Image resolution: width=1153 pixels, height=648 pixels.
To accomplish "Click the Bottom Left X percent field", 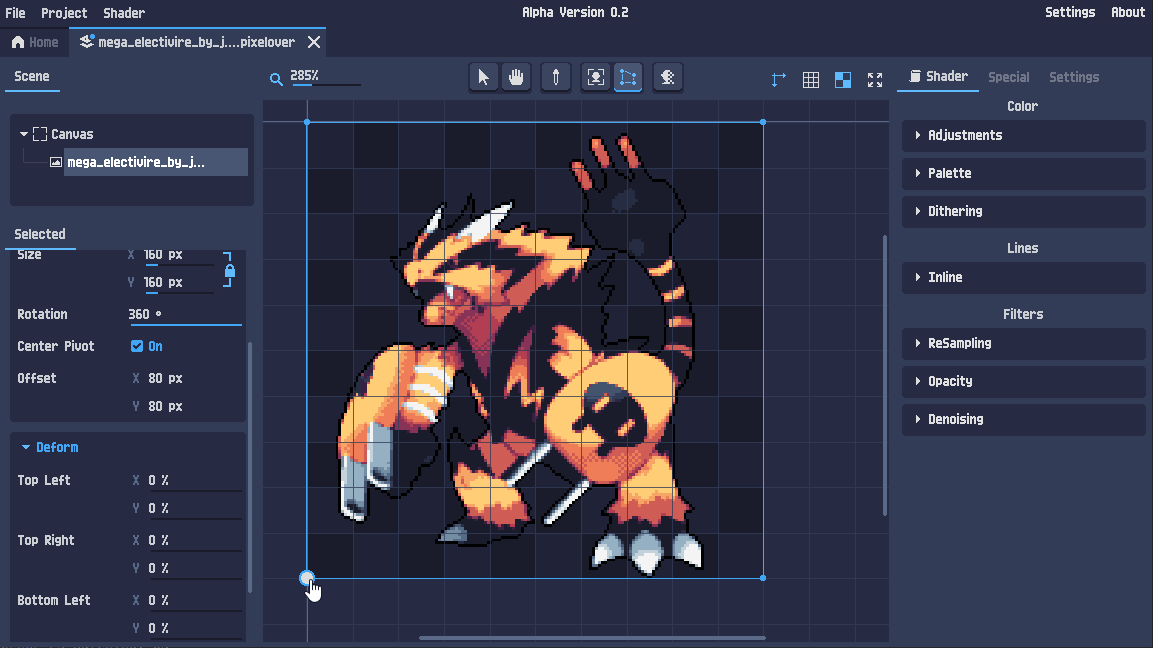I will click(x=194, y=601).
